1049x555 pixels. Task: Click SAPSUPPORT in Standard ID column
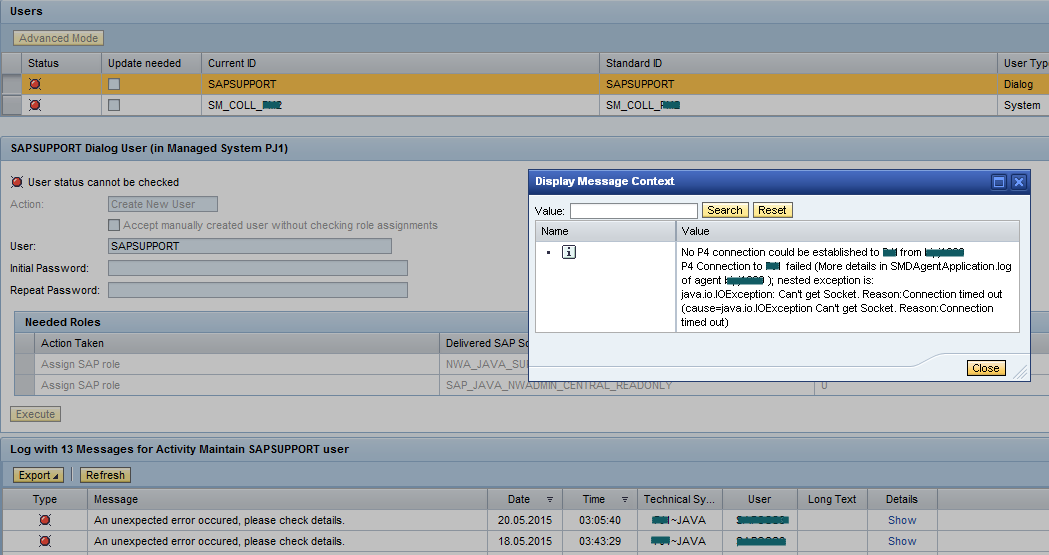tap(640, 84)
